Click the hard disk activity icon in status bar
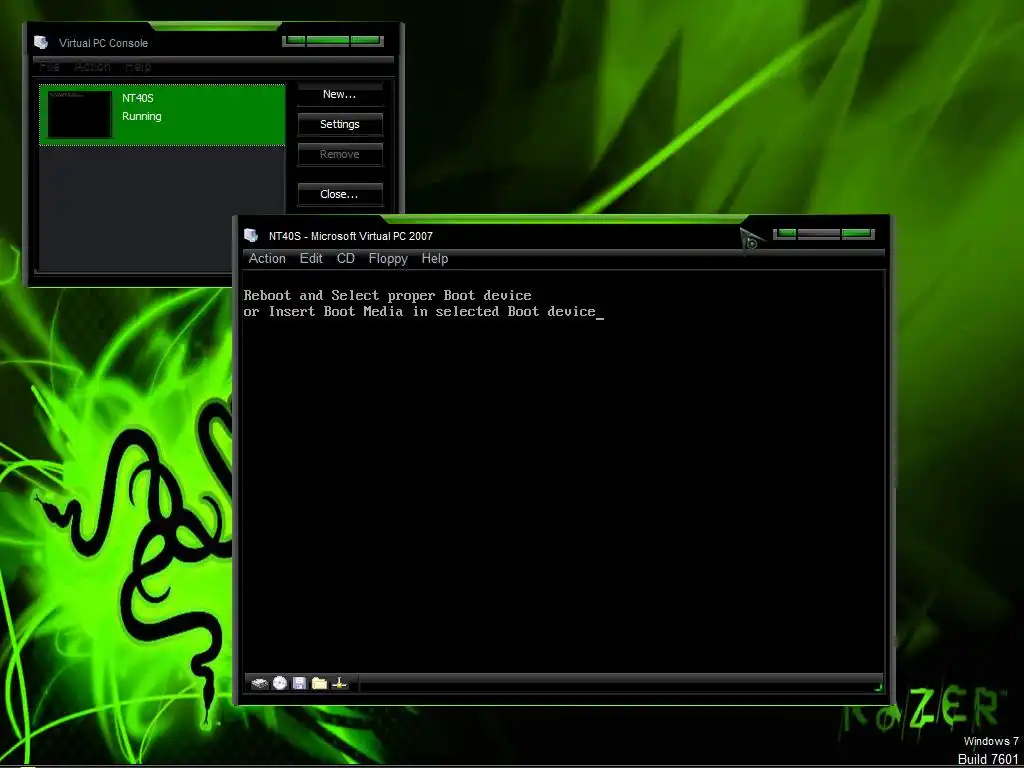This screenshot has width=1024, height=768. [259, 684]
